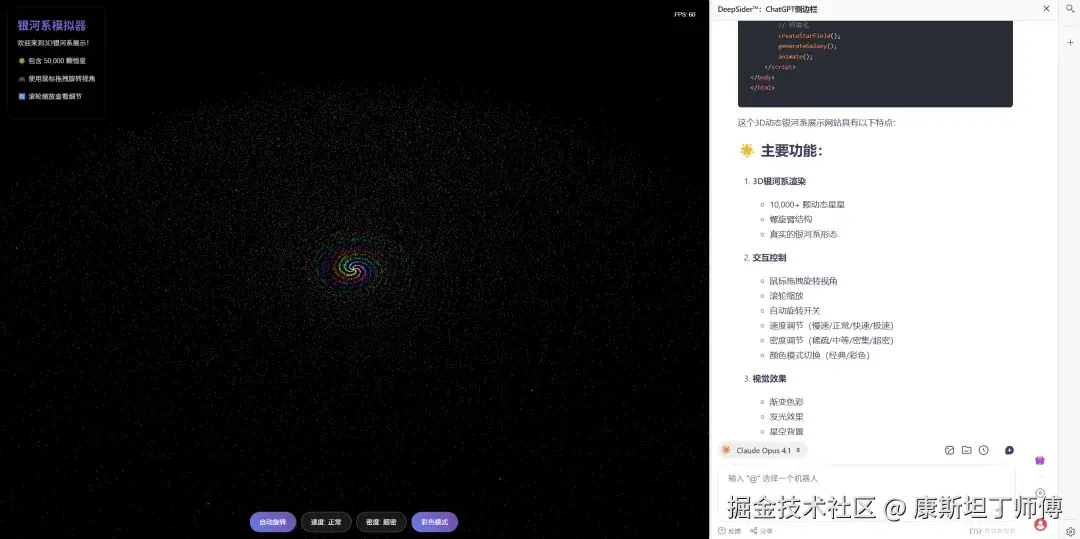Viewport: 1080px width, 539px height.
Task: Click the Claude logo icon in the model selector
Action: tap(726, 450)
